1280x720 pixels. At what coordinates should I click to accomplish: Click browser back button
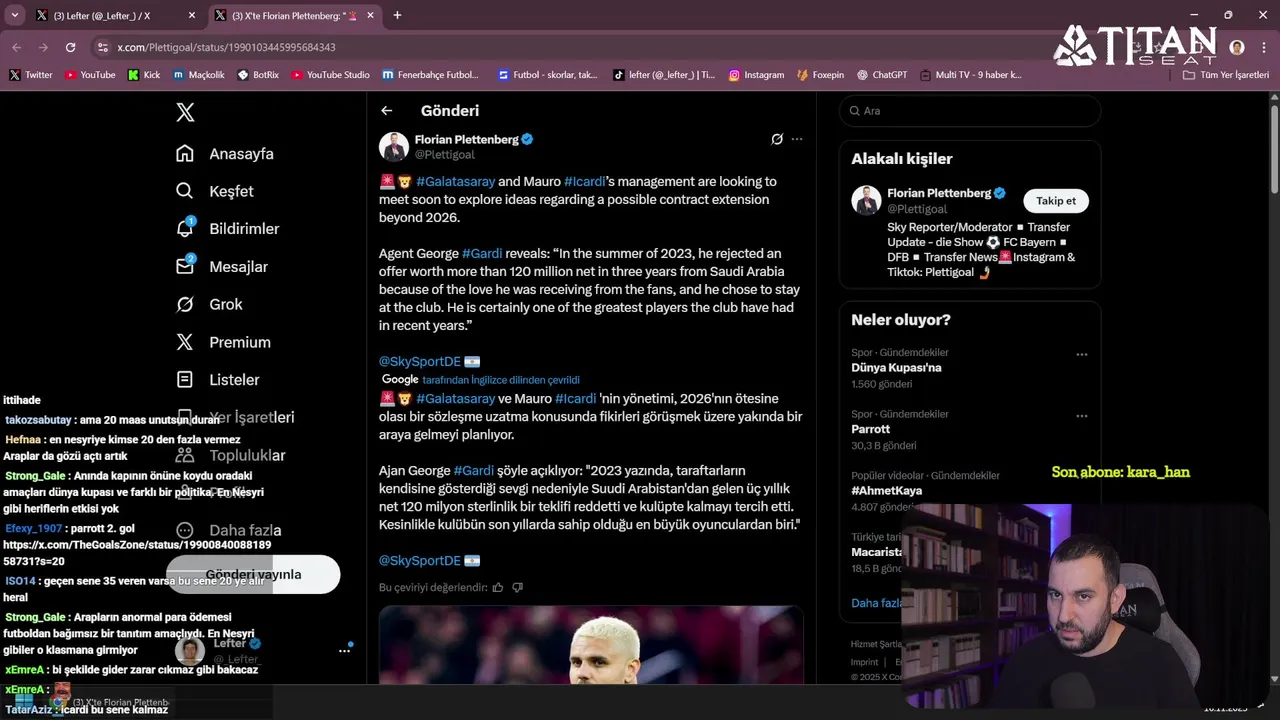(x=17, y=47)
